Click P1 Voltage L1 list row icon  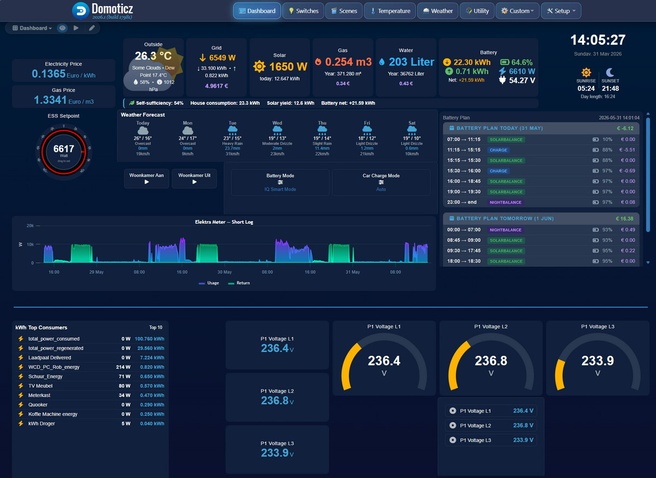coord(452,411)
